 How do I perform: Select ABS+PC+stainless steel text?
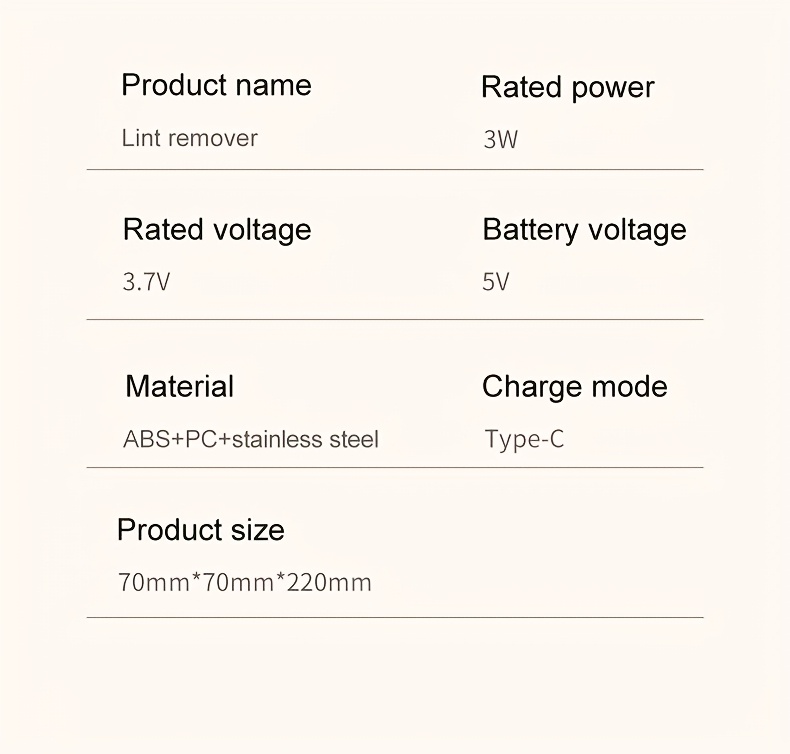click(251, 439)
